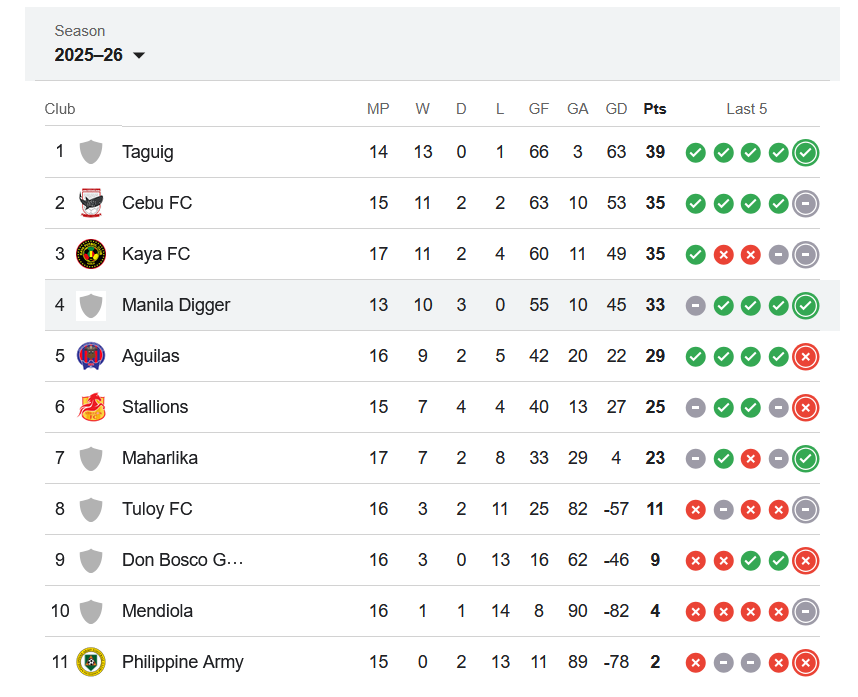Click the Aguilas club crest icon
858x697 pixels.
[91, 356]
